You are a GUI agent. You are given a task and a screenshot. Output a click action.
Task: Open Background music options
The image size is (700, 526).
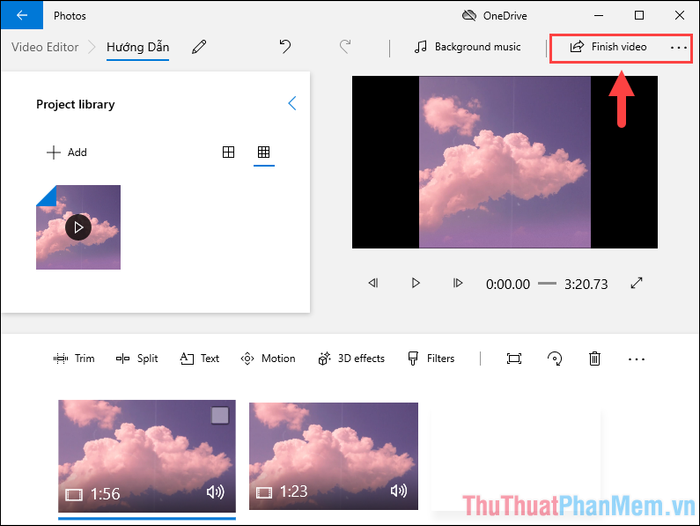point(467,47)
